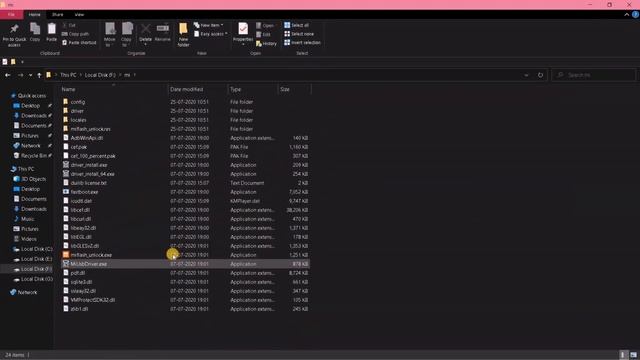Screen dimensions: 640x360
Task: Sort by the Name column header
Action: pos(68,89)
